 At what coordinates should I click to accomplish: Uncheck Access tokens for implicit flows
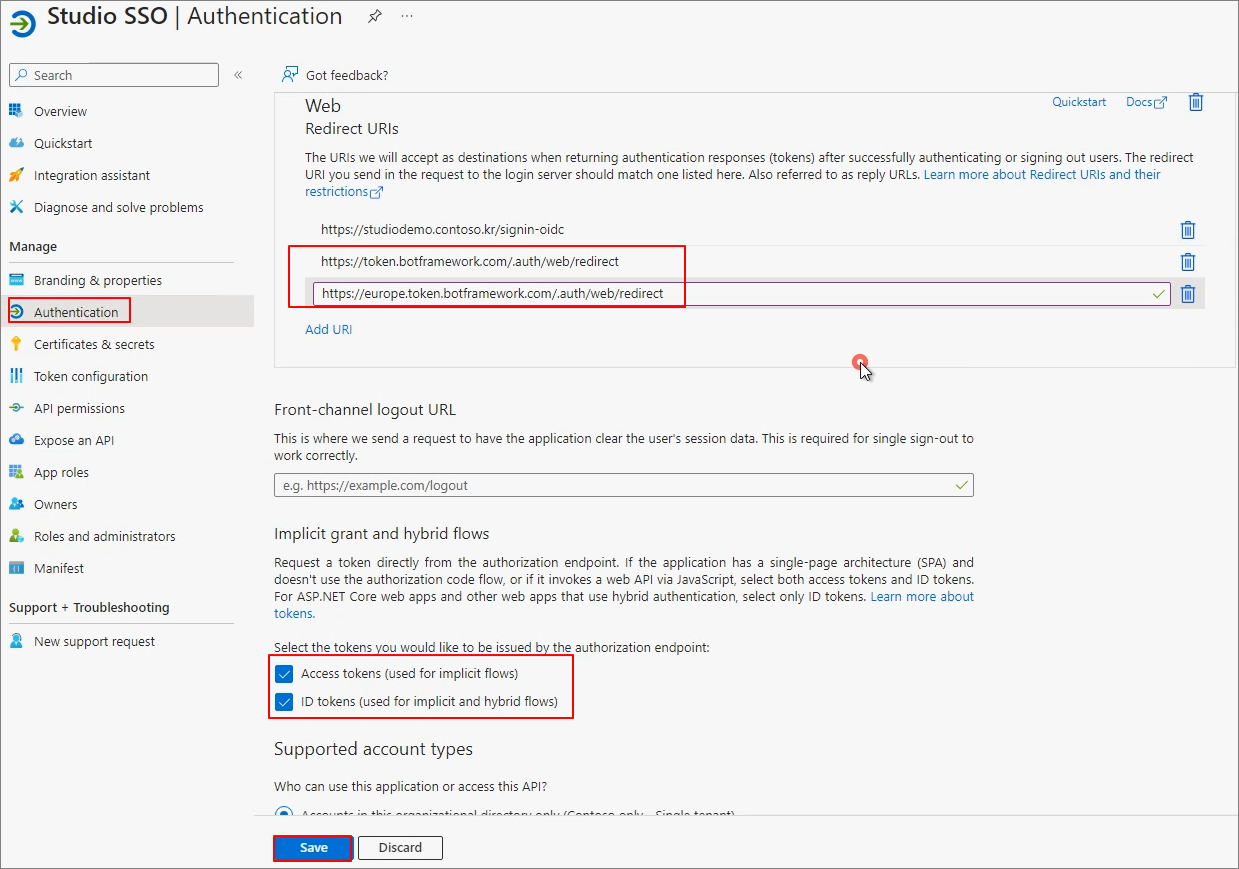[284, 673]
